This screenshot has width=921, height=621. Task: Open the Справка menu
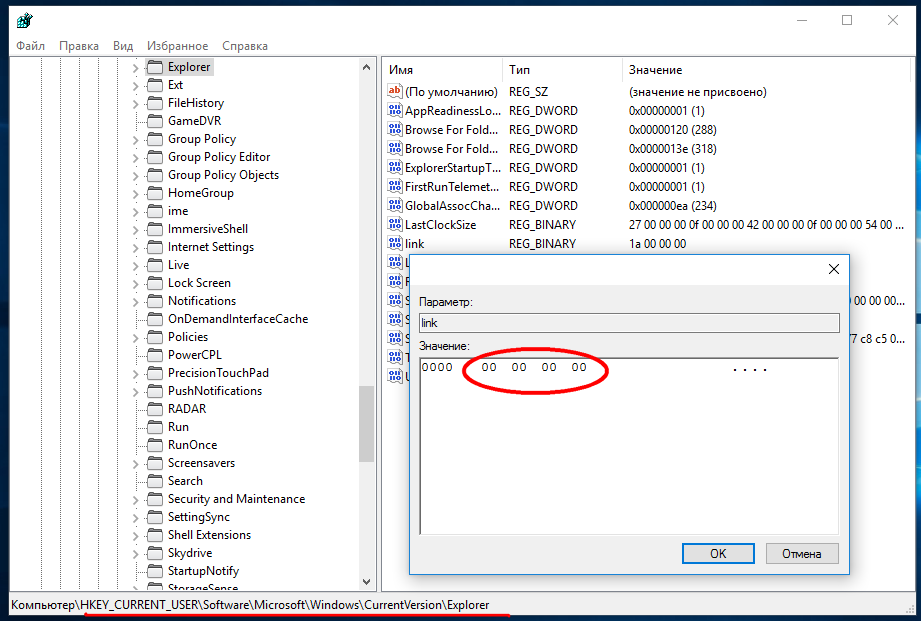[x=245, y=46]
